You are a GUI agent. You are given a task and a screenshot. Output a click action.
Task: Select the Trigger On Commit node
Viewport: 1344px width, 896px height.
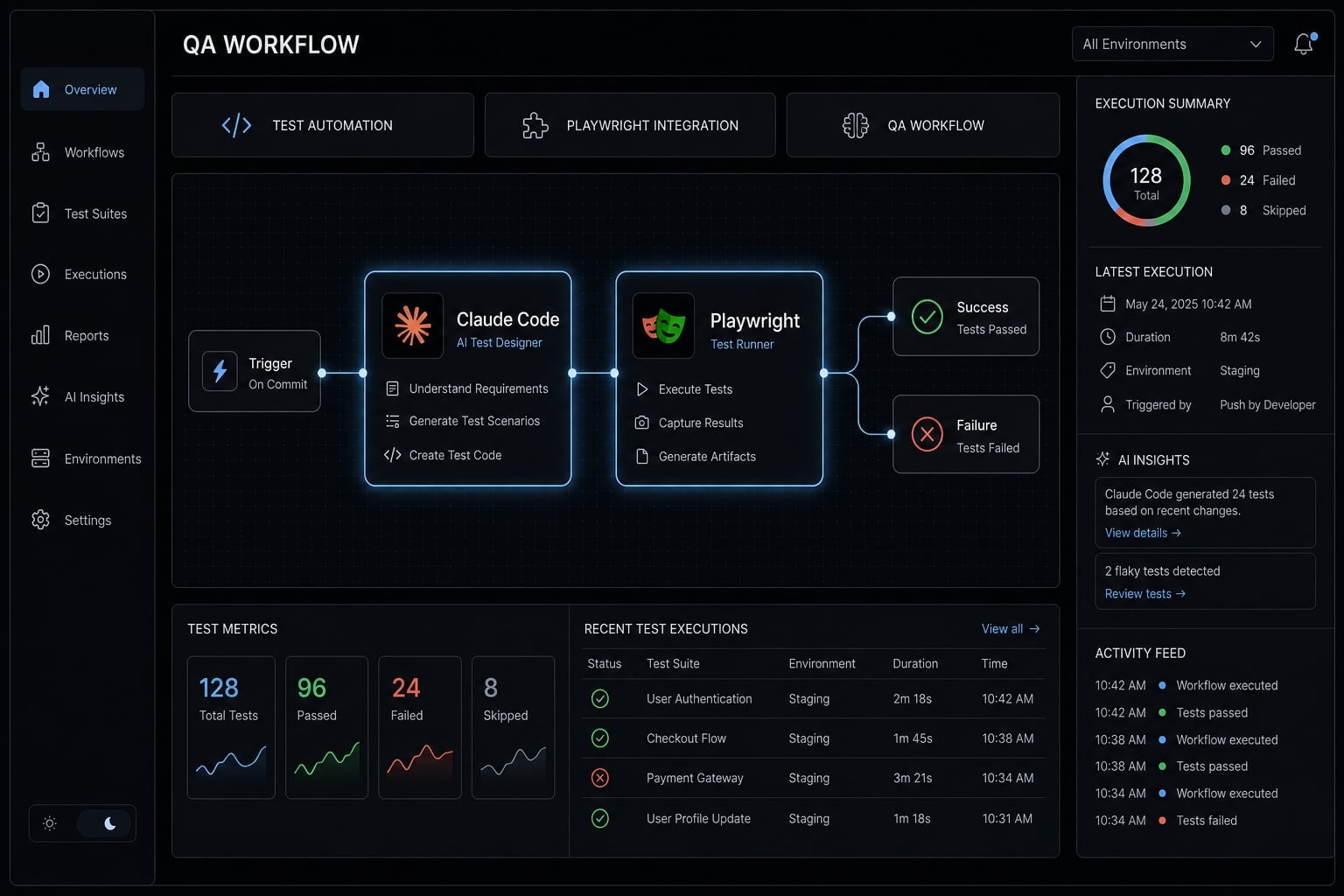point(255,371)
